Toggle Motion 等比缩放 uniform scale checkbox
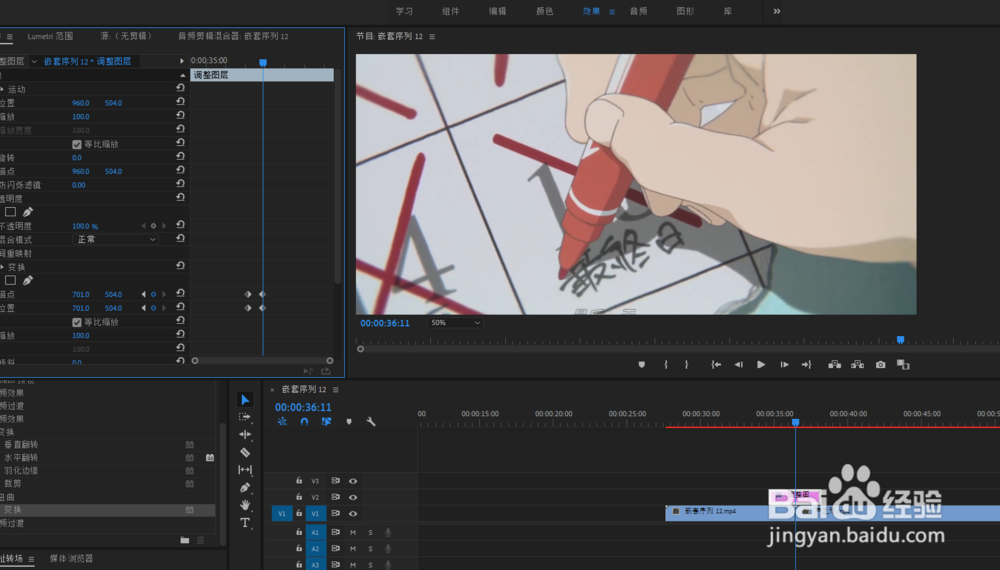The width and height of the screenshot is (1000, 570). coord(77,144)
